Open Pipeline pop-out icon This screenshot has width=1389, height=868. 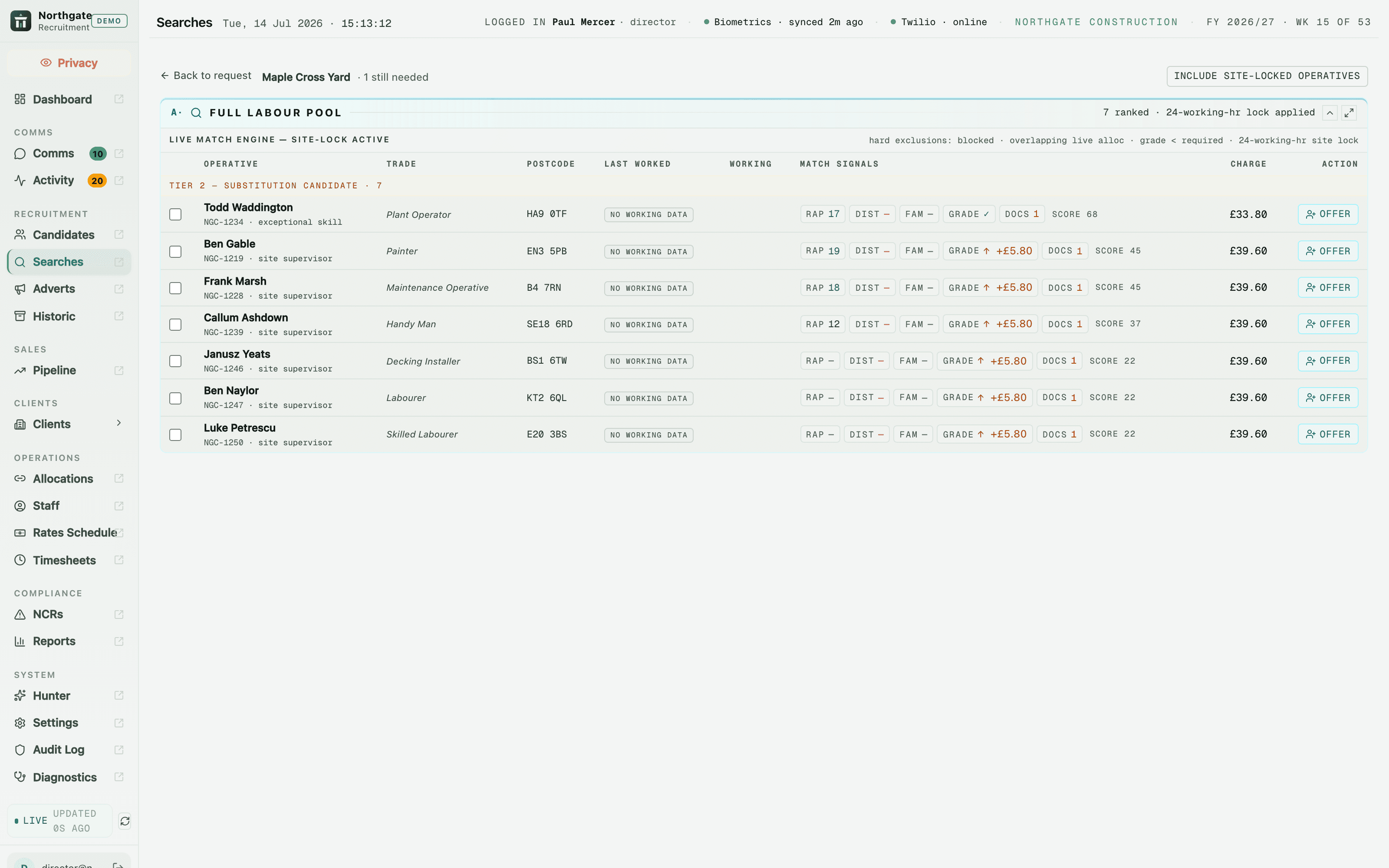point(119,370)
